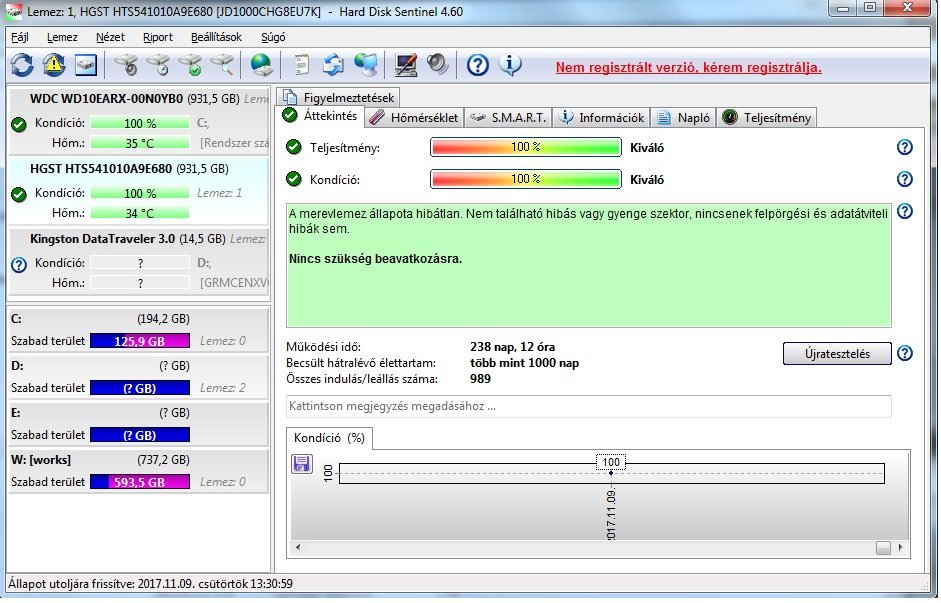Click help icon beside green status text
The image size is (941, 603).
904,211
